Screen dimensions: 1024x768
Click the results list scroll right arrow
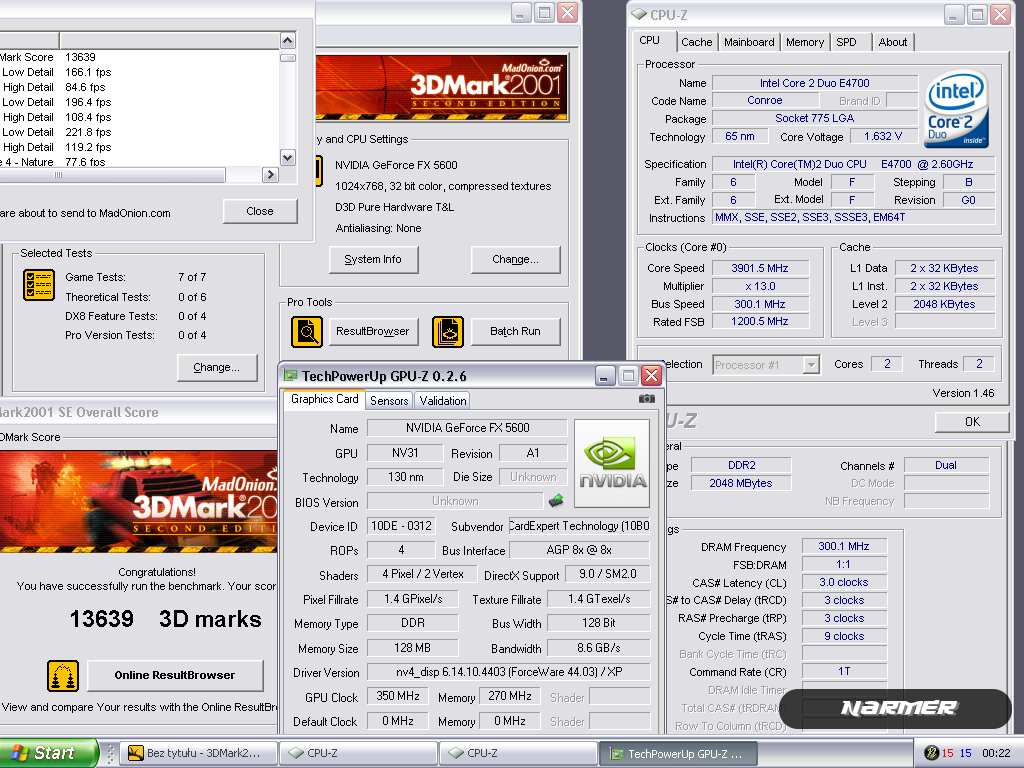tap(270, 174)
